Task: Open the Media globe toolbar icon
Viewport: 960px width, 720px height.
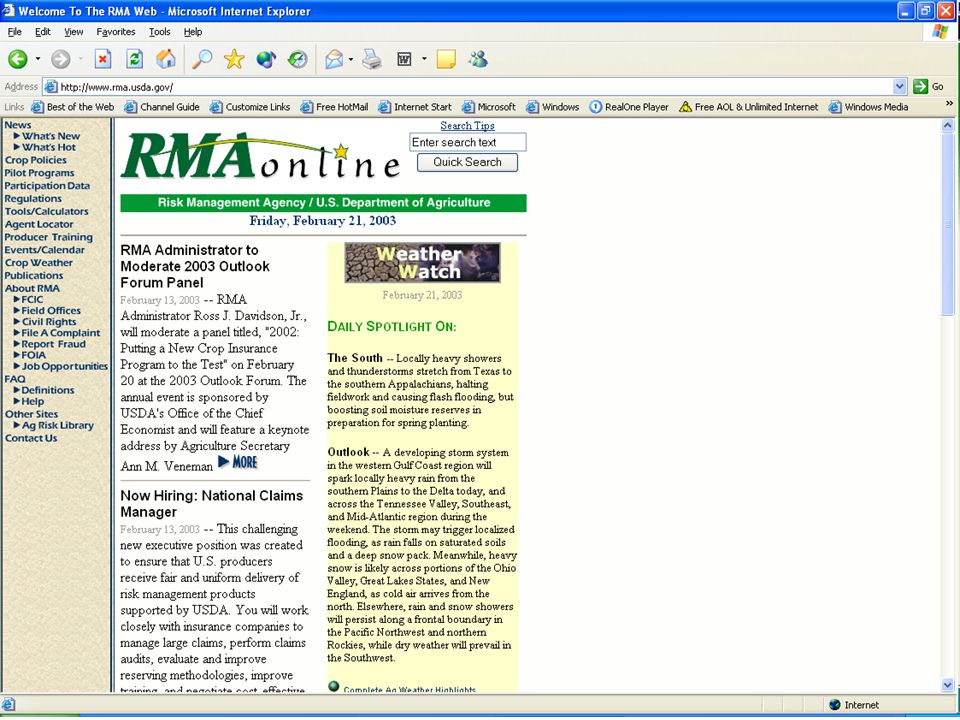Action: tap(266, 59)
